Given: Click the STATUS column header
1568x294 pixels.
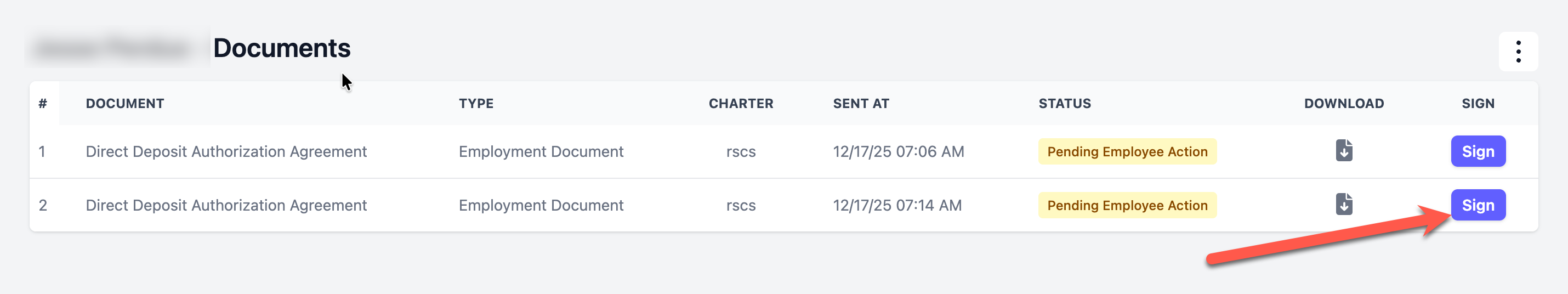Looking at the screenshot, I should click(x=1065, y=104).
